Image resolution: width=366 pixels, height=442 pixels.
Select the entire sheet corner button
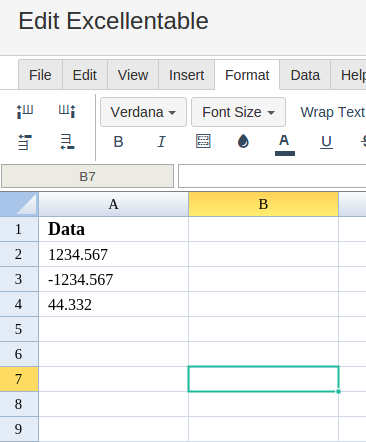coord(19,204)
